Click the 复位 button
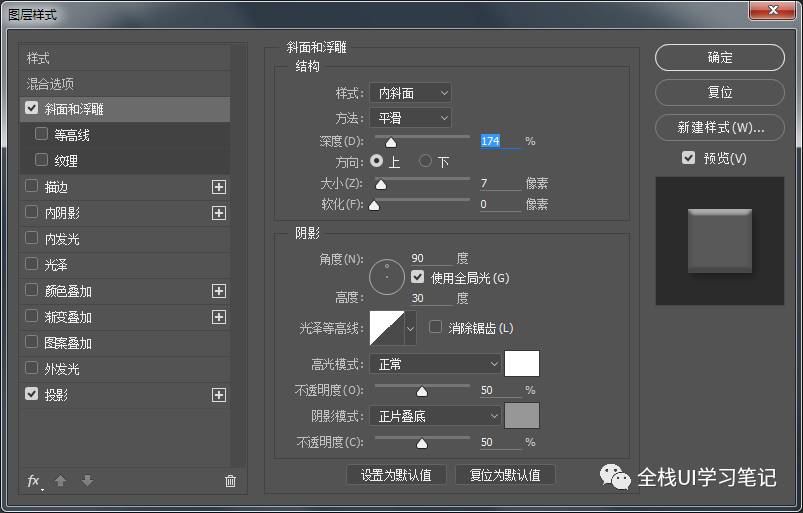The height and width of the screenshot is (513, 803). click(x=720, y=92)
